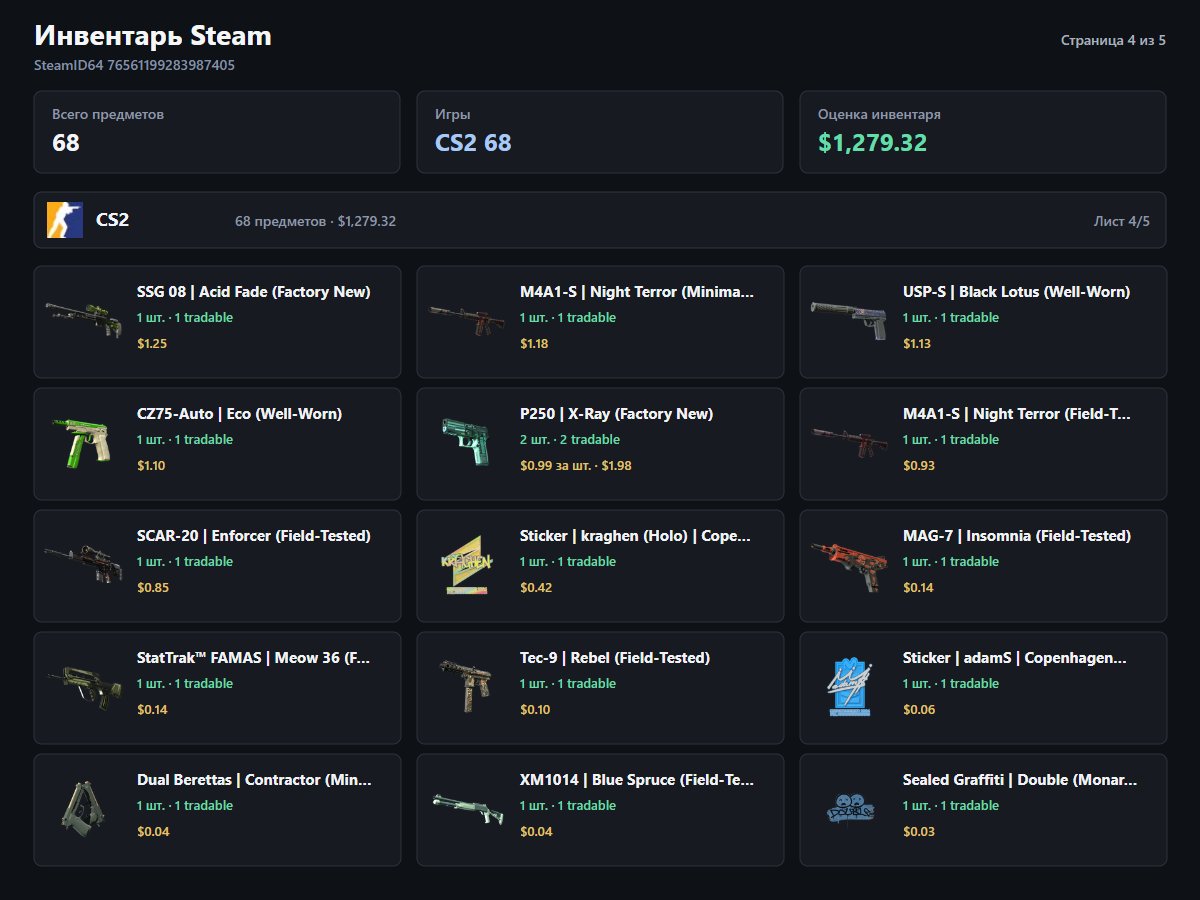The width and height of the screenshot is (1200, 900).
Task: Click the Инвентарь Steam heading
Action: tap(153, 36)
